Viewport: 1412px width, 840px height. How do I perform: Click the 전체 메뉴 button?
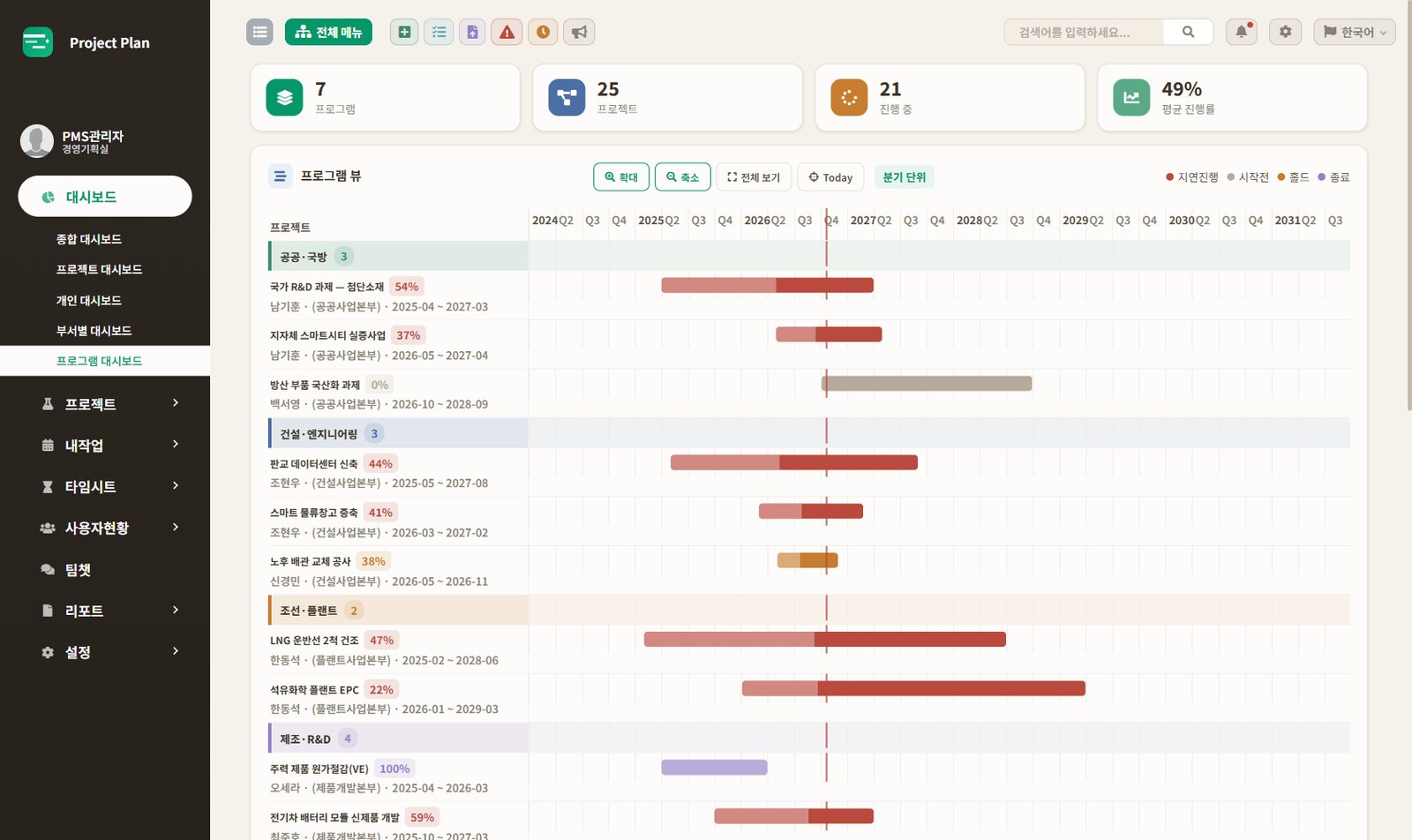pos(328,32)
